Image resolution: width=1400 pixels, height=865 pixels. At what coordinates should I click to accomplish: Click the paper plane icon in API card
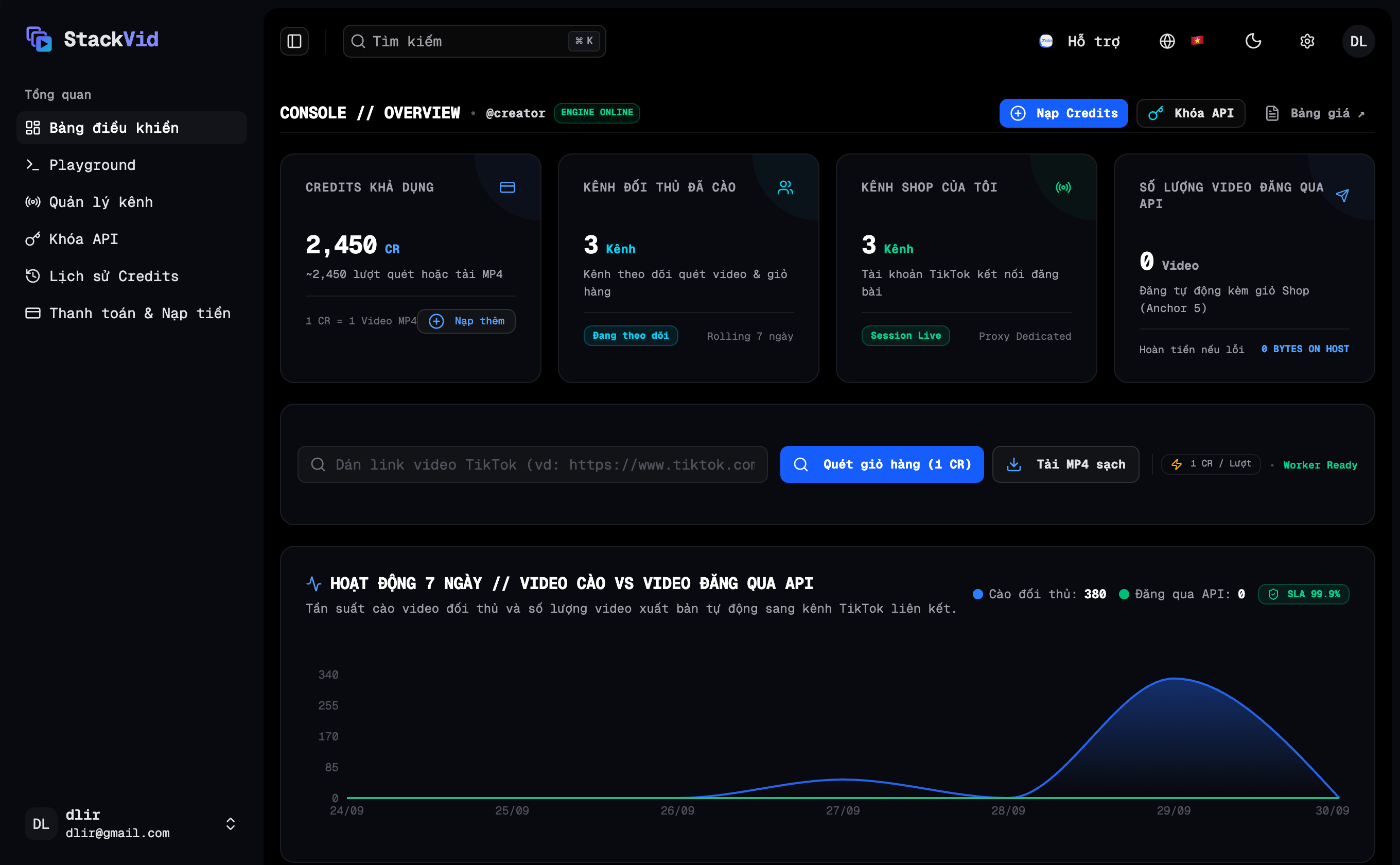click(1342, 196)
